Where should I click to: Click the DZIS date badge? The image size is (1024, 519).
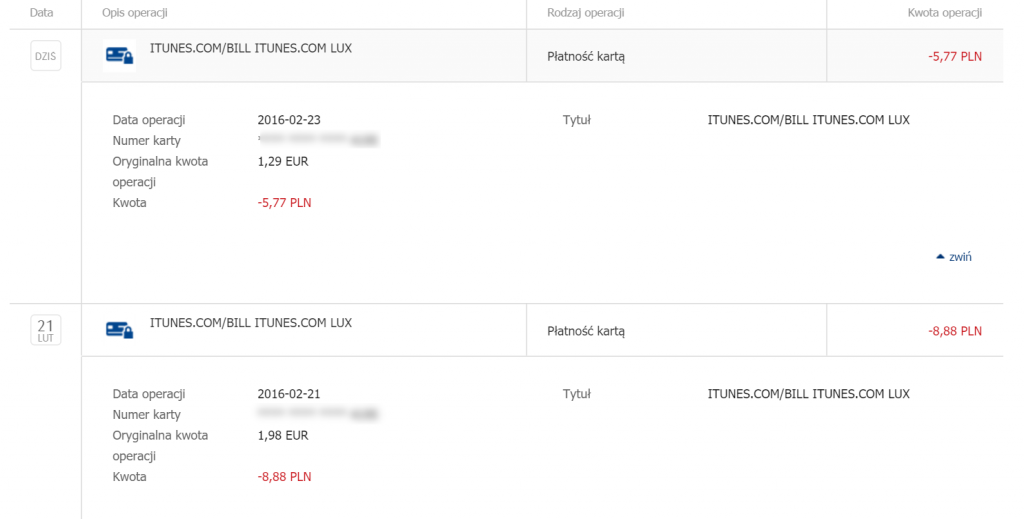click(x=46, y=56)
